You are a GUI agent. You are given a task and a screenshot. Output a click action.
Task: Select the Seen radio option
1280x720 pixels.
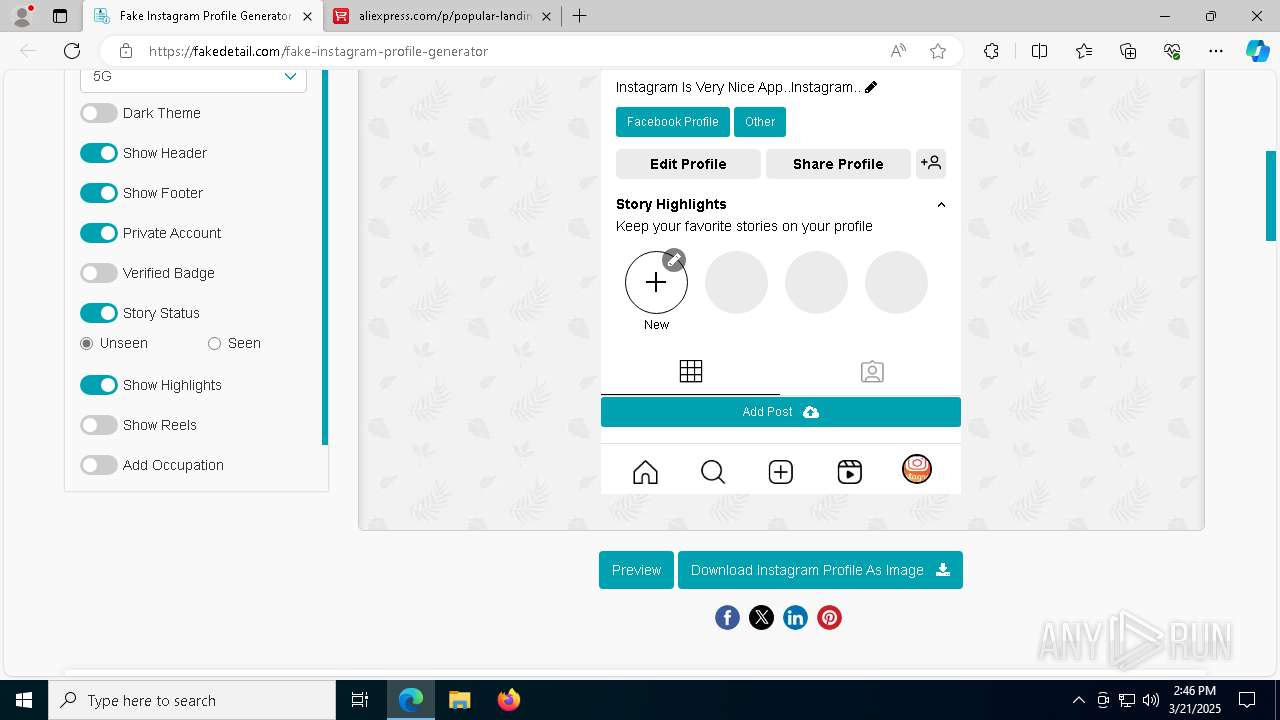(214, 343)
